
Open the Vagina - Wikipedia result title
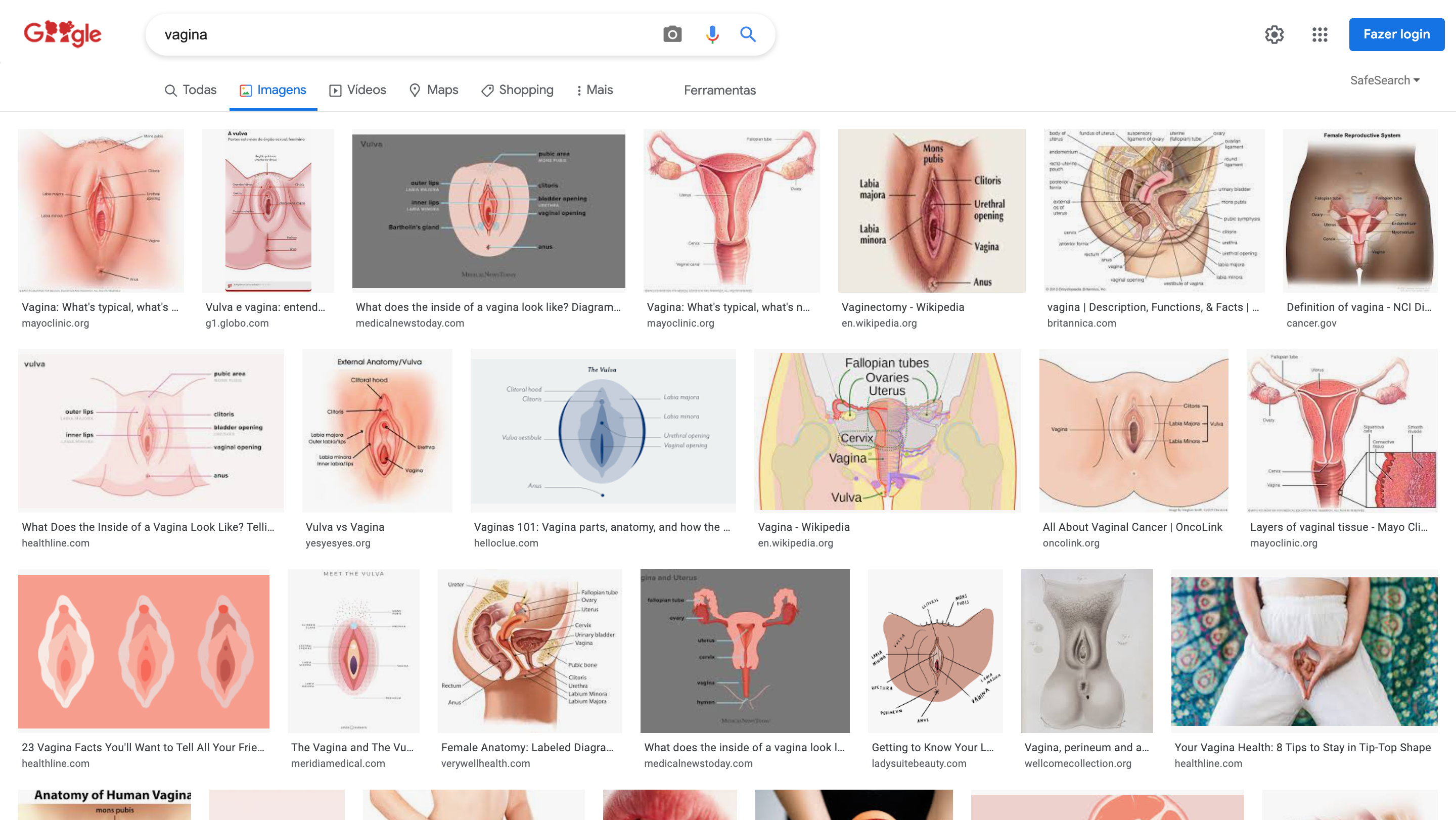[x=803, y=527]
